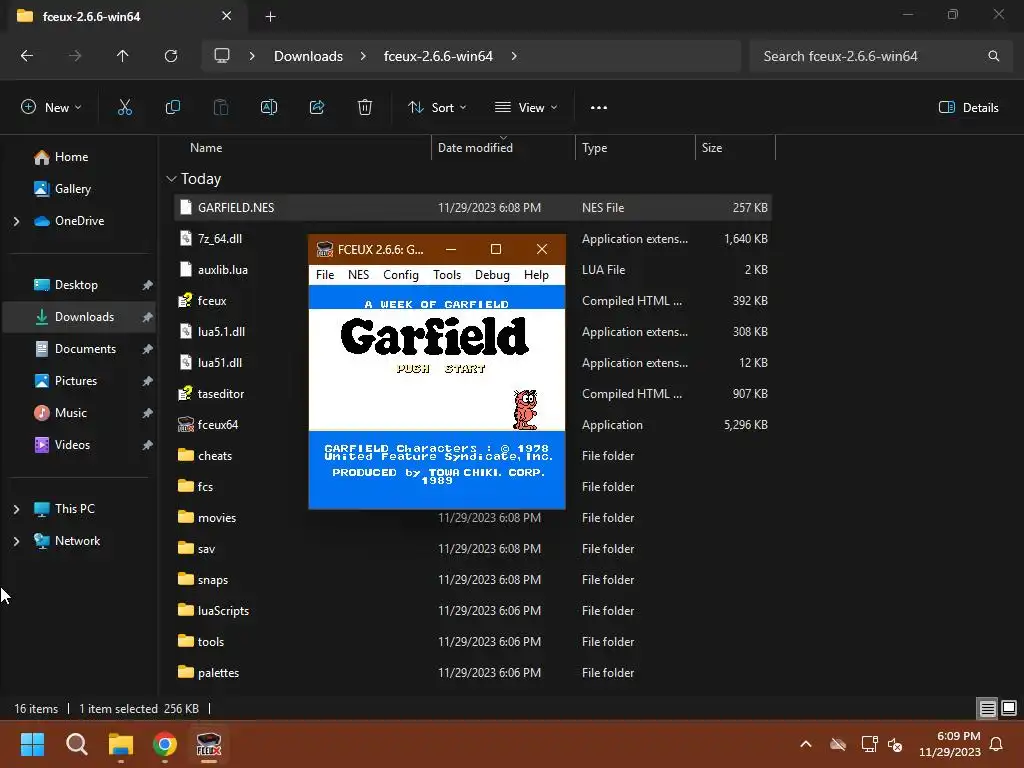Viewport: 1024px width, 768px height.
Task: Click the Share icon in toolbar
Action: click(x=317, y=108)
